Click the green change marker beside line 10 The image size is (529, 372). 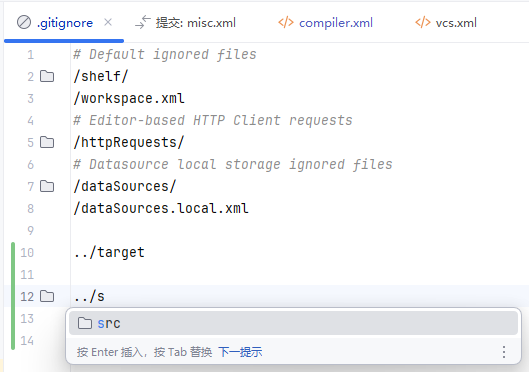click(13, 252)
